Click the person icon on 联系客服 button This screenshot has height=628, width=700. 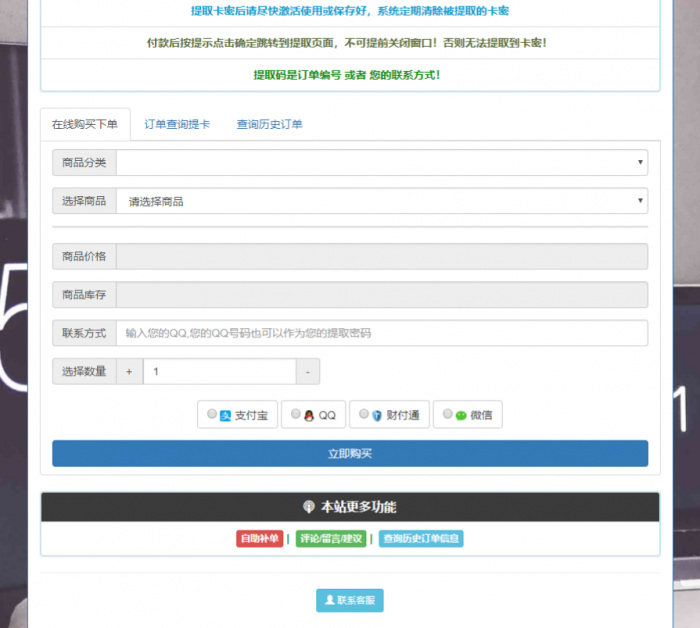[329, 601]
